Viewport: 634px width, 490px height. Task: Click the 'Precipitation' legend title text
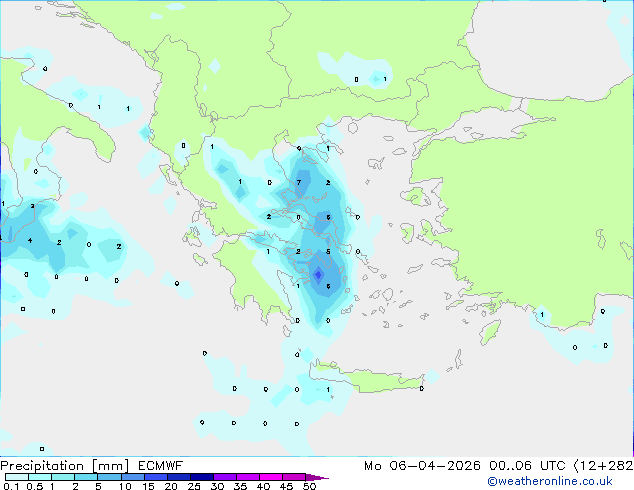pyautogui.click(x=42, y=466)
